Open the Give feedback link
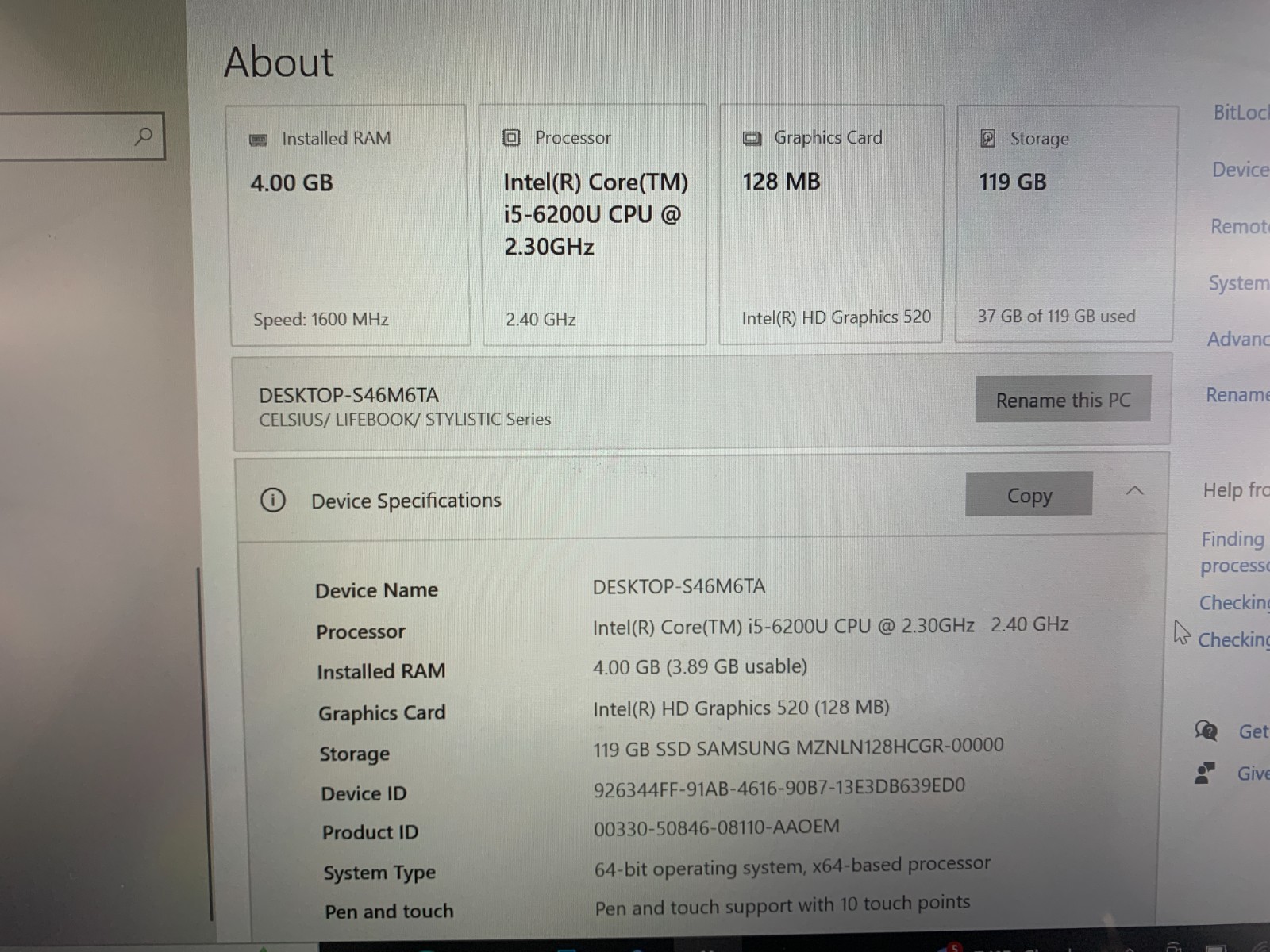1270x952 pixels. (1253, 773)
